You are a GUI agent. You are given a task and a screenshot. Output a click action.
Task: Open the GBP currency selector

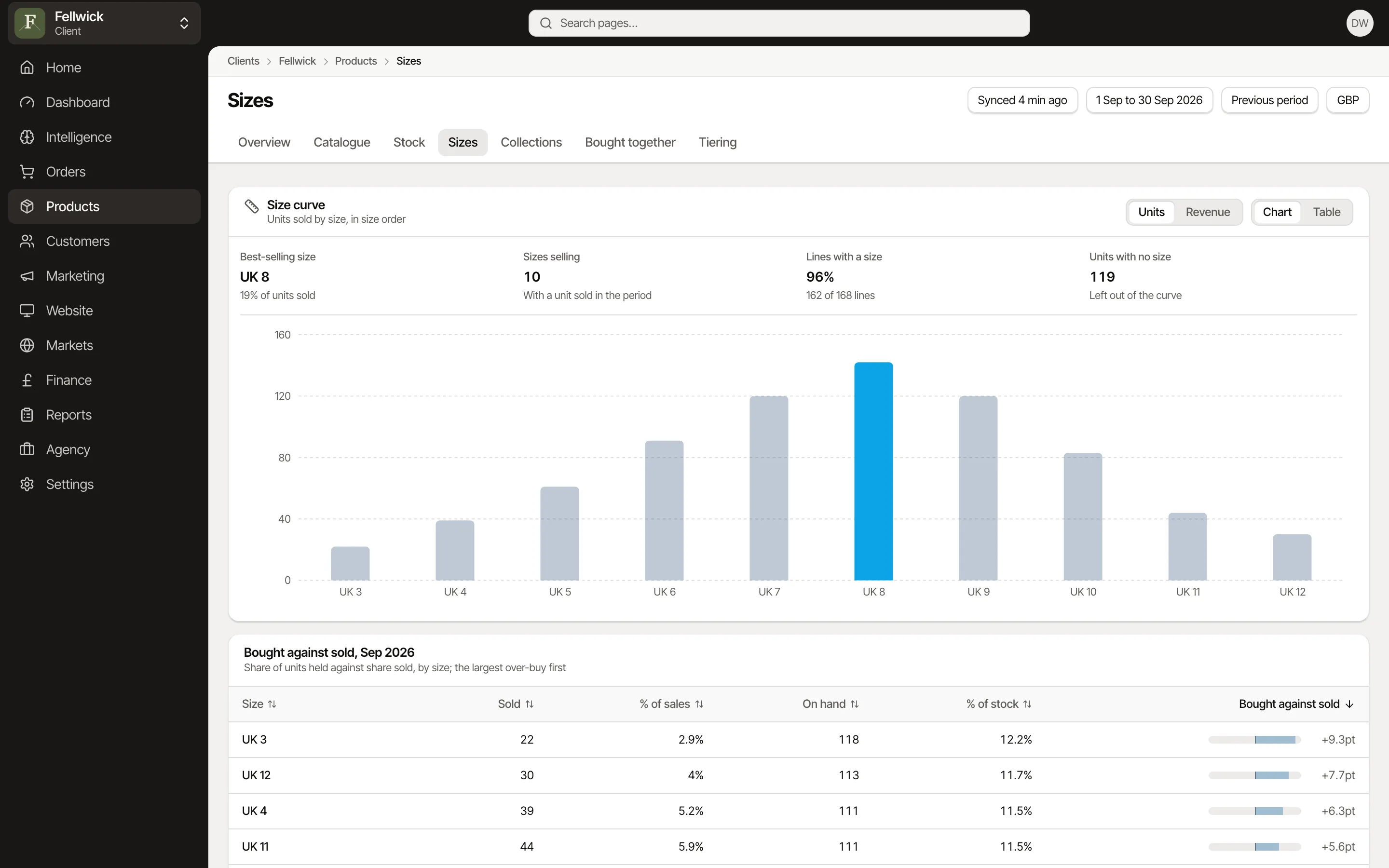tap(1347, 100)
